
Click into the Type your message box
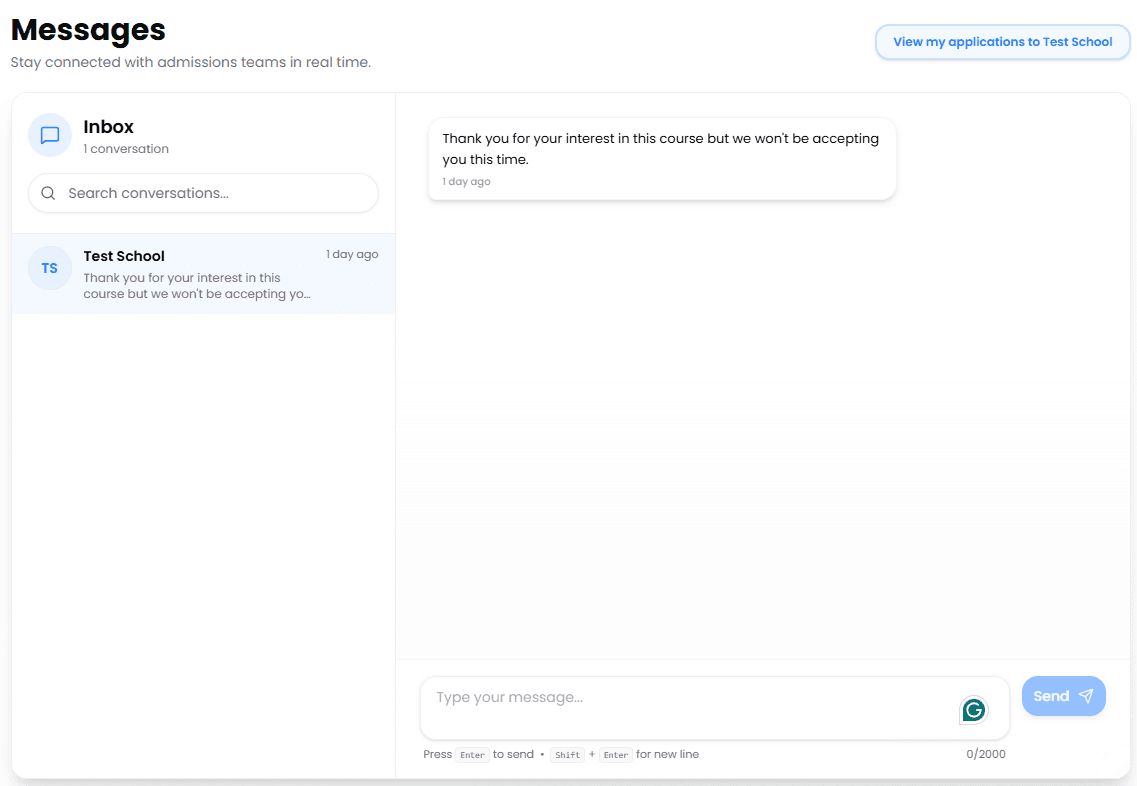coord(690,708)
